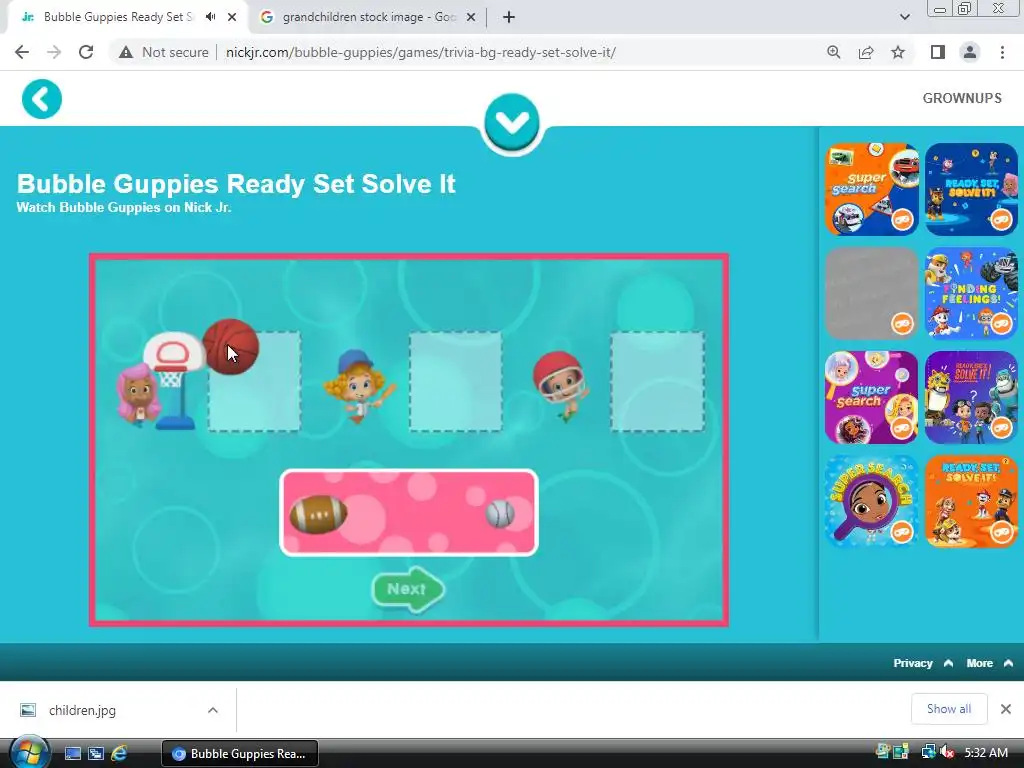Go back with the teal arrow button
Viewport: 1024px width, 768px height.
pyautogui.click(x=42, y=99)
